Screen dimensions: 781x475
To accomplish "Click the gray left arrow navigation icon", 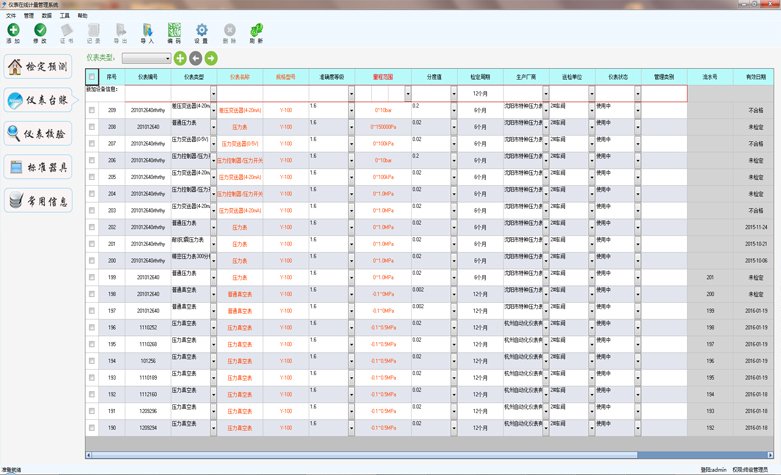I will 196,59.
